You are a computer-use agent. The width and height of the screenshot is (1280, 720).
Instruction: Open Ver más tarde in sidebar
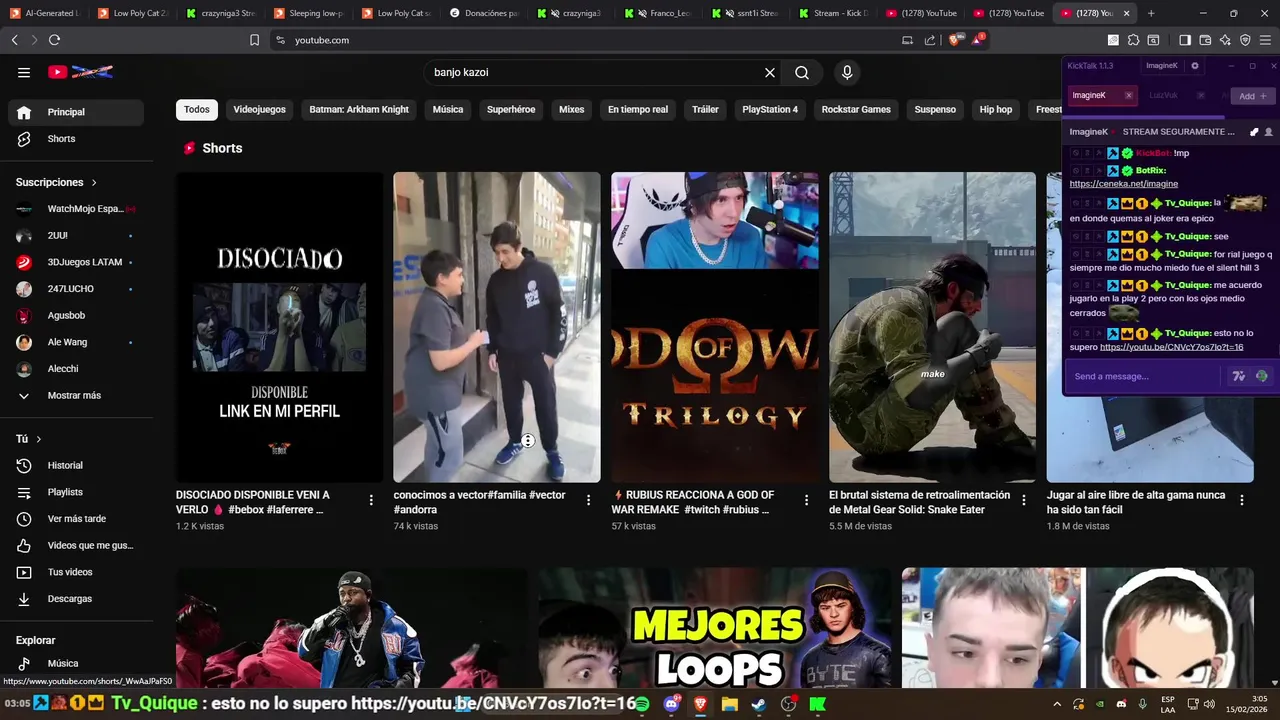click(x=76, y=519)
